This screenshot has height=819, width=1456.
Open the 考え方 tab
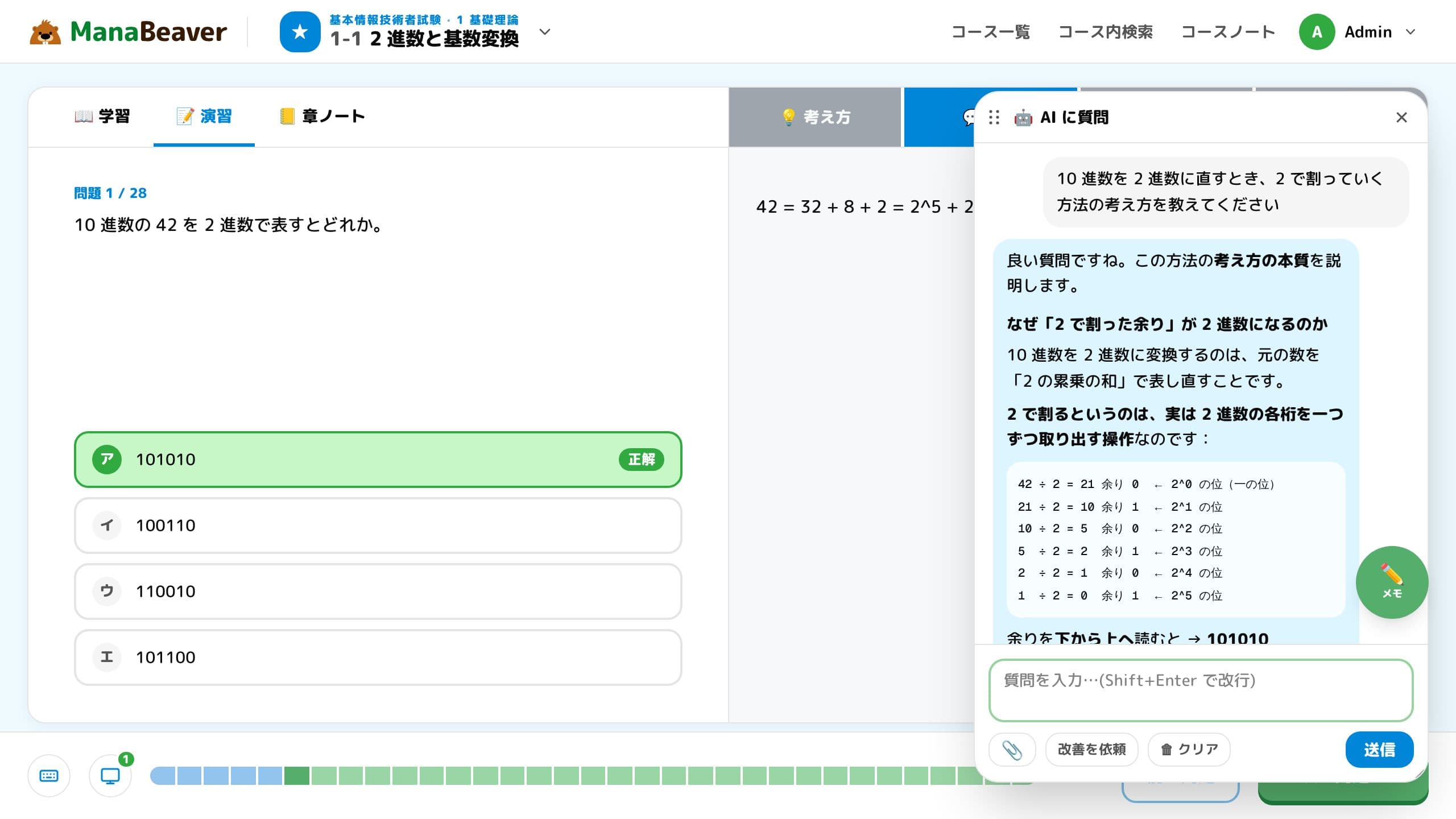tap(815, 117)
